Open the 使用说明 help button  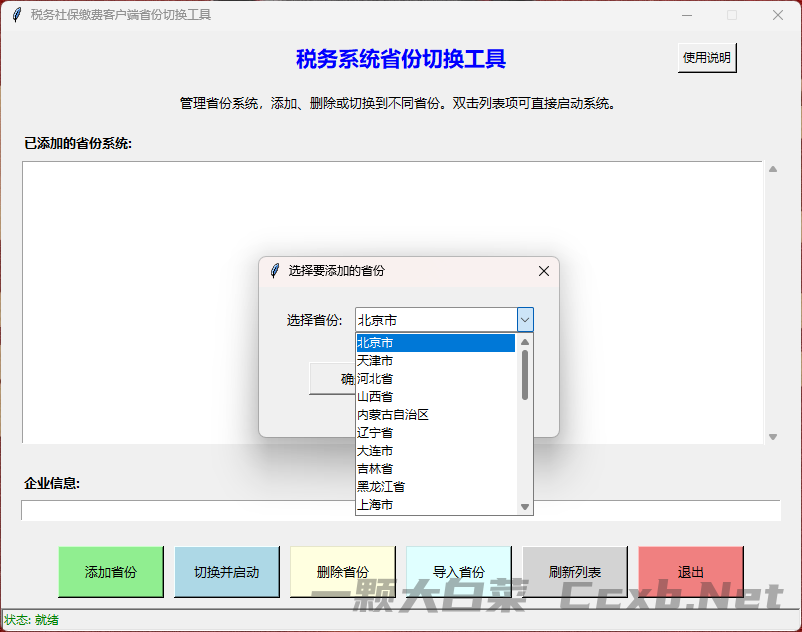[x=706, y=58]
